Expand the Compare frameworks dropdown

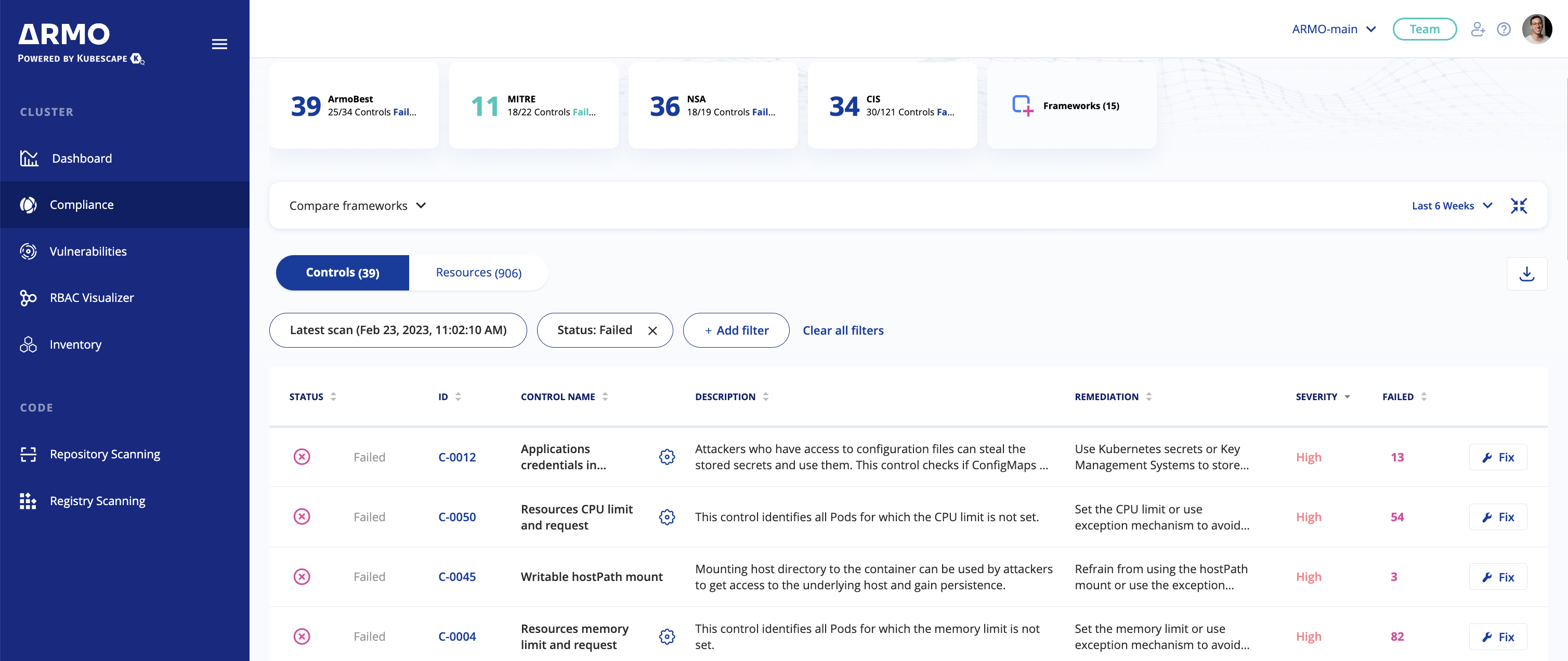(x=357, y=206)
